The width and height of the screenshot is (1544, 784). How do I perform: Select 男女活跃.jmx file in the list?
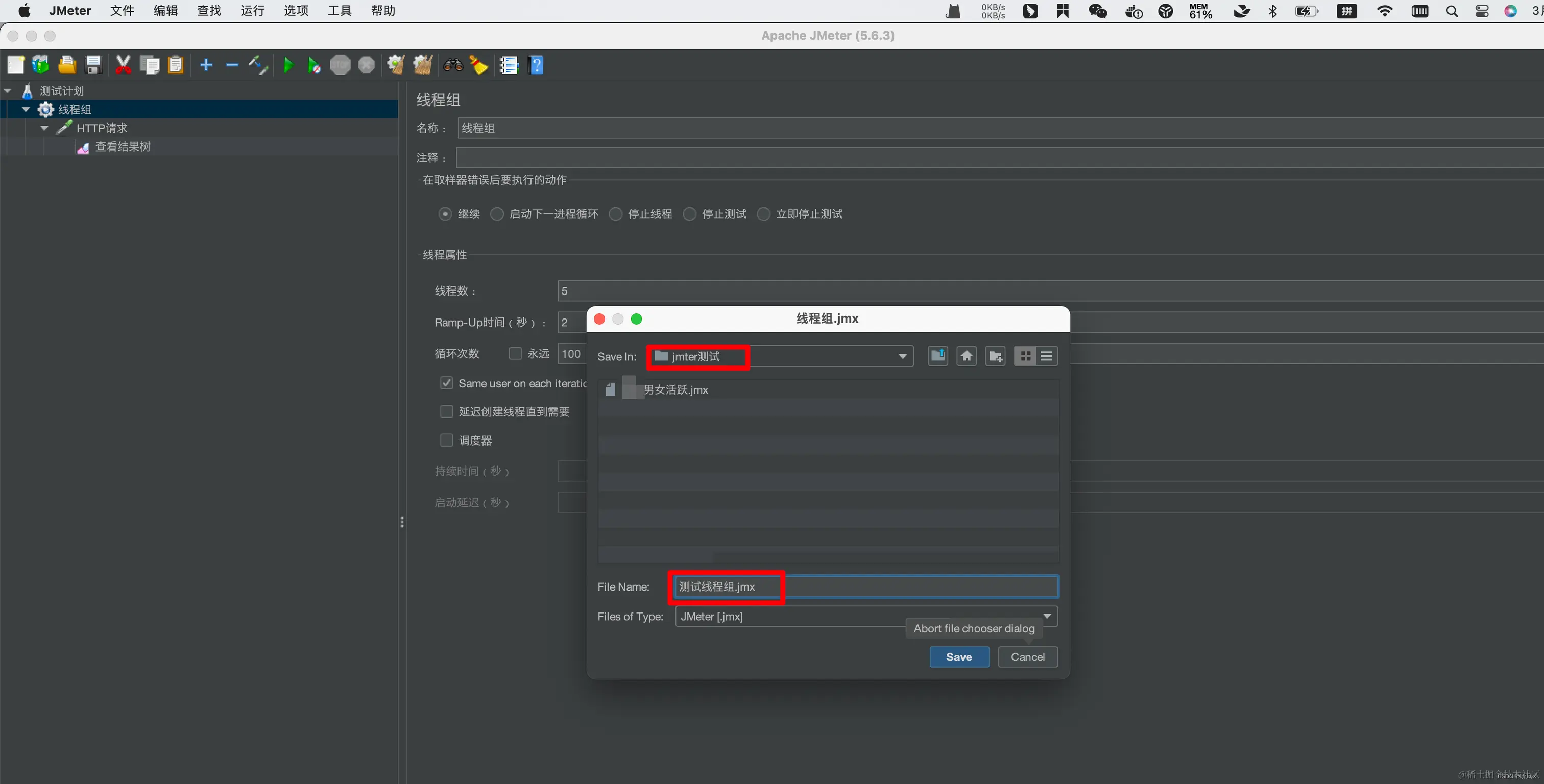pyautogui.click(x=675, y=389)
